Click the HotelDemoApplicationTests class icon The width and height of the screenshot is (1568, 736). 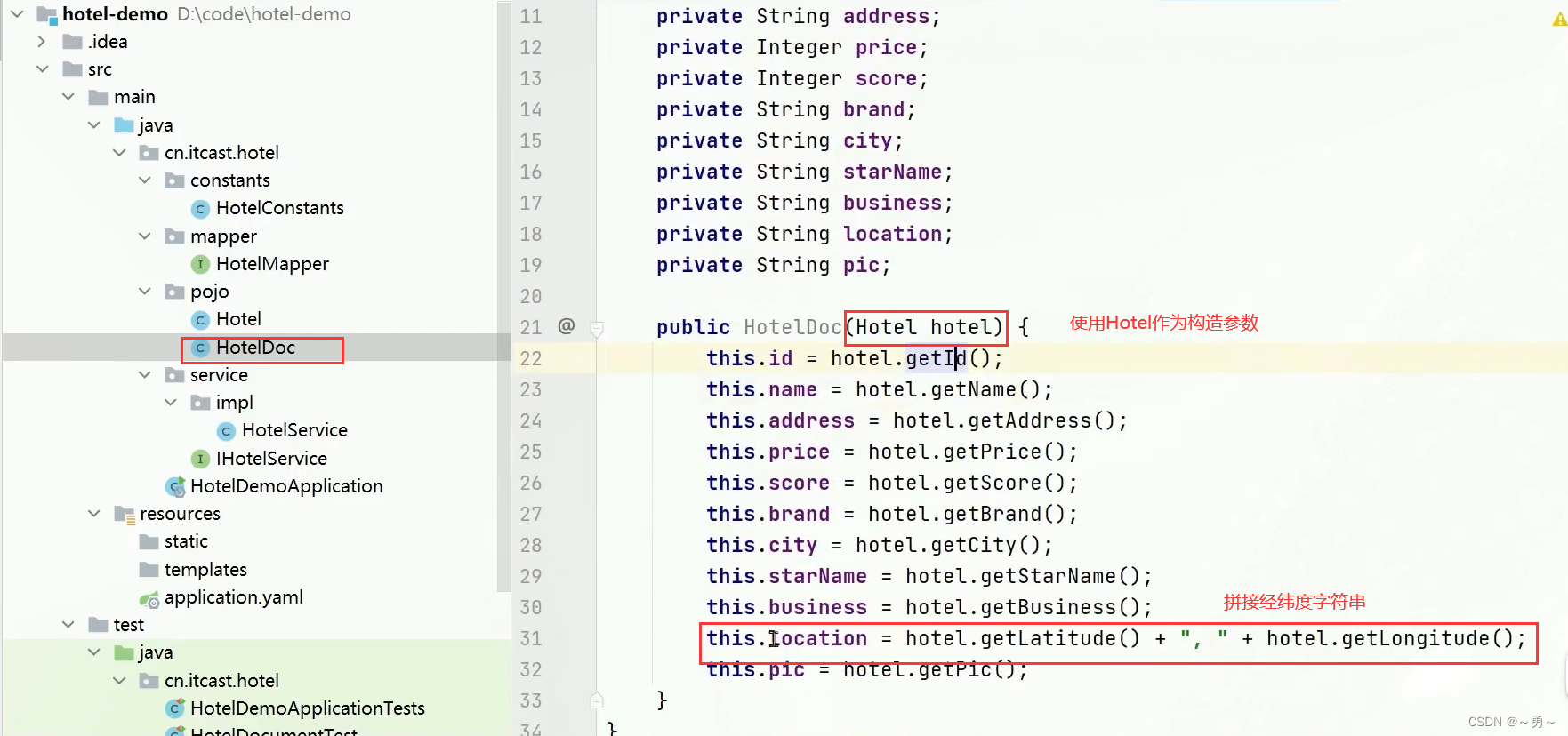click(176, 708)
